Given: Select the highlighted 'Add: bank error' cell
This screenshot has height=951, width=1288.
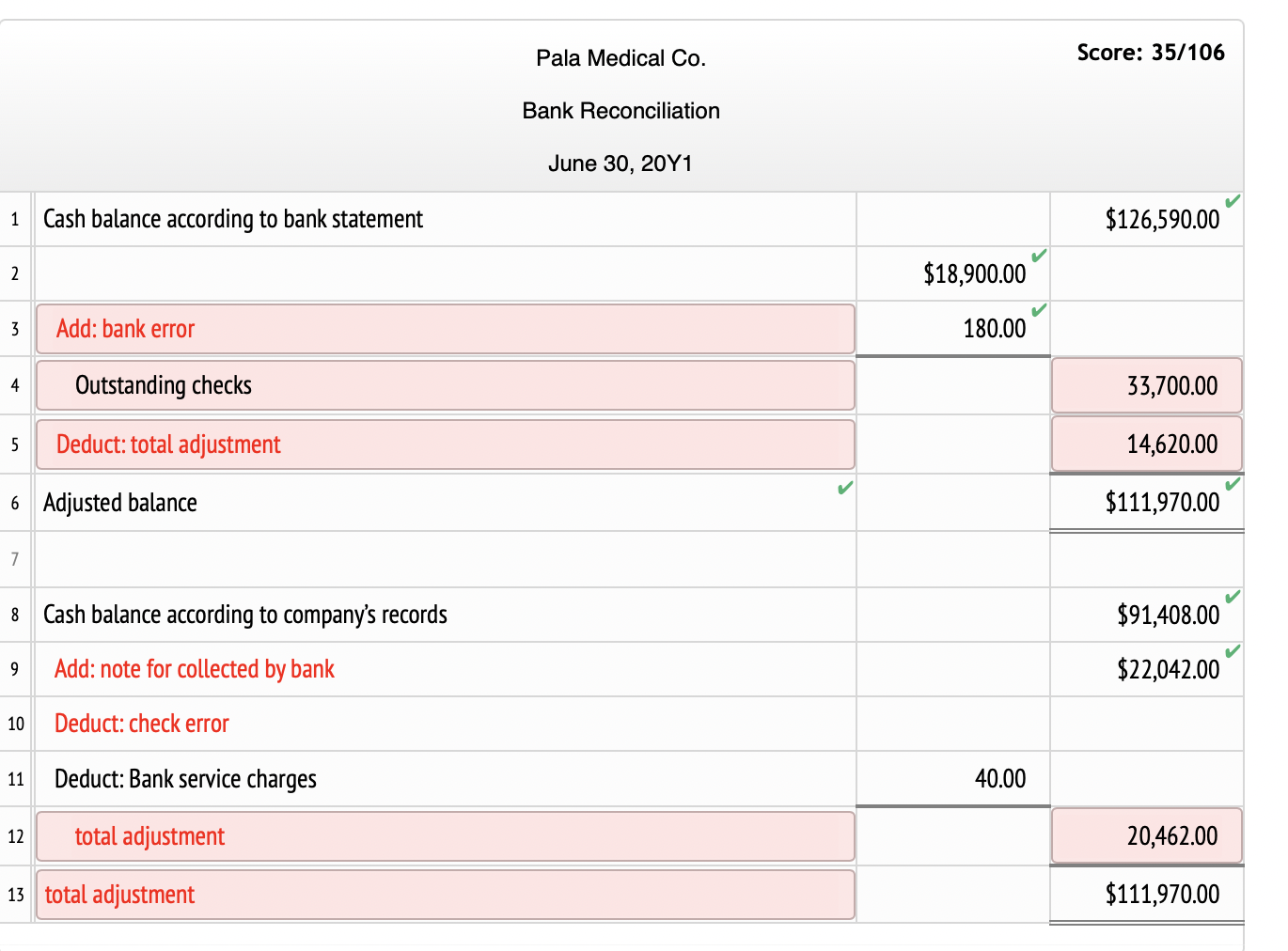Looking at the screenshot, I should tap(445, 329).
